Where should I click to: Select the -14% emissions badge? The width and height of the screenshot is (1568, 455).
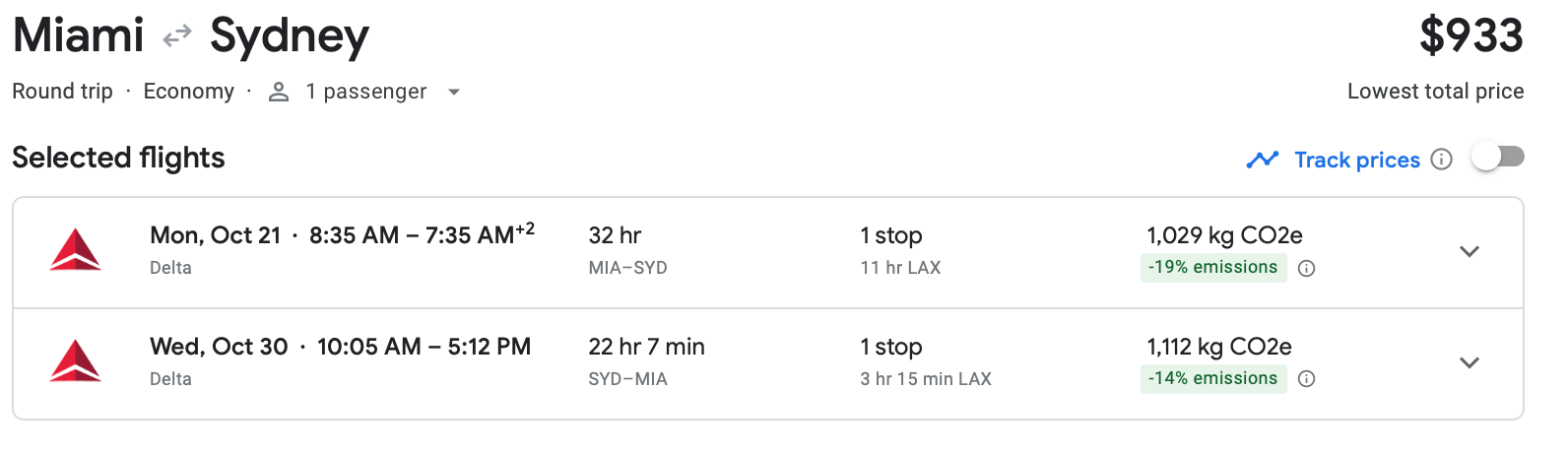coord(1212,379)
